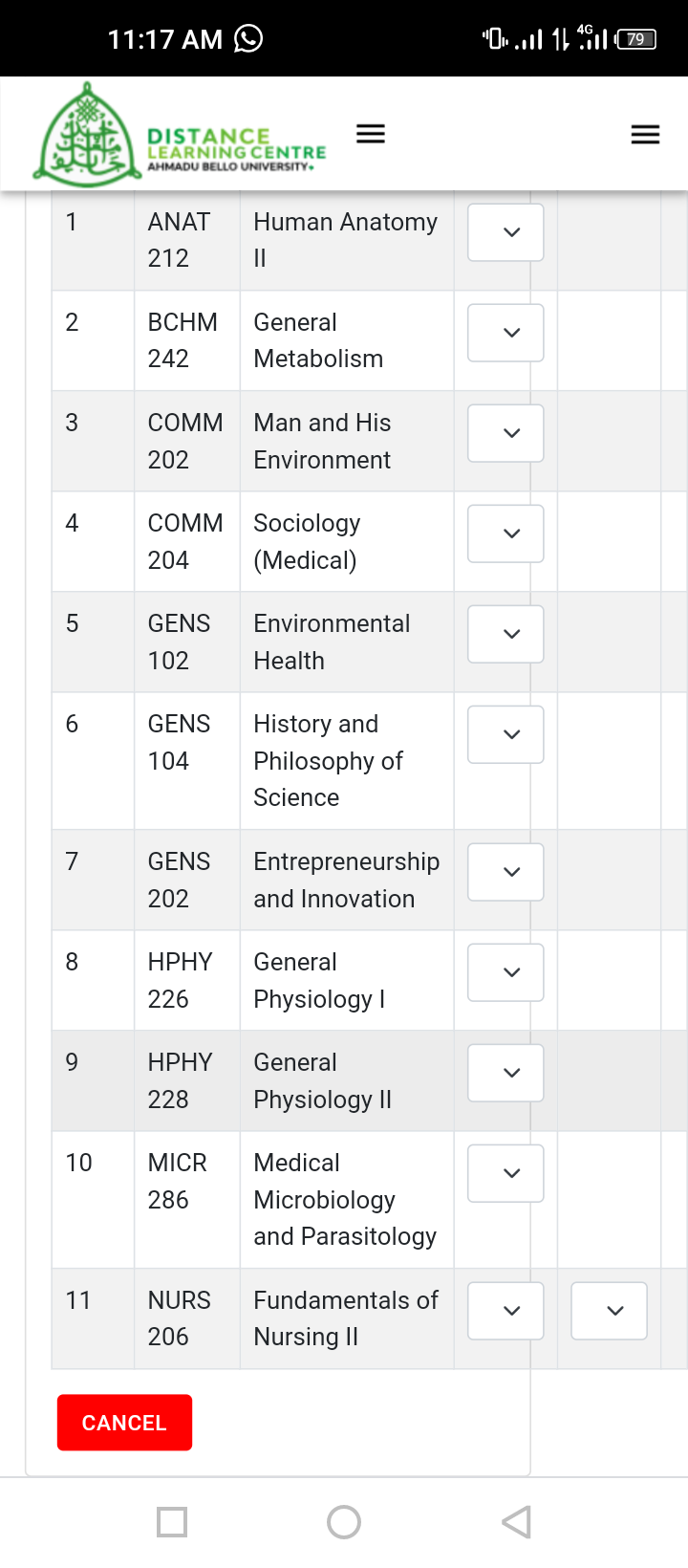
Task: Open dropdown for HPHY 226 General Physiology I
Action: [x=505, y=972]
